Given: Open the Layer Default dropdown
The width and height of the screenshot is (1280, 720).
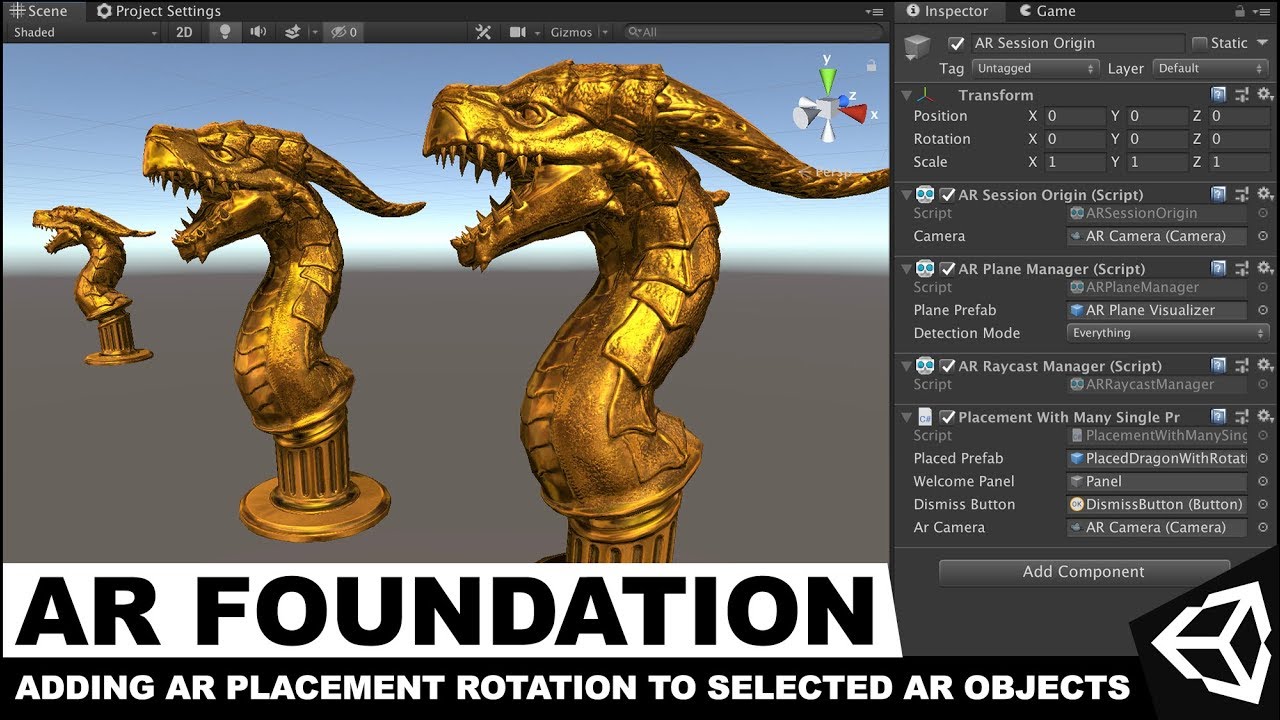Looking at the screenshot, I should (1211, 68).
